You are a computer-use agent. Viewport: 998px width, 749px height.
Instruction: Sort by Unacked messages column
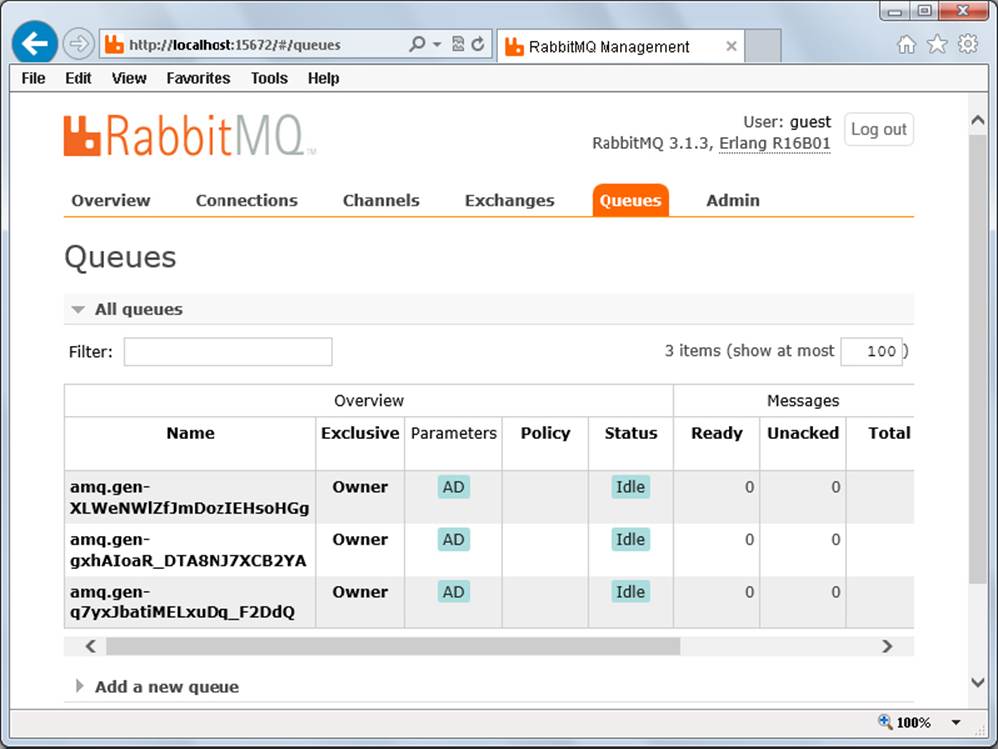(x=803, y=433)
